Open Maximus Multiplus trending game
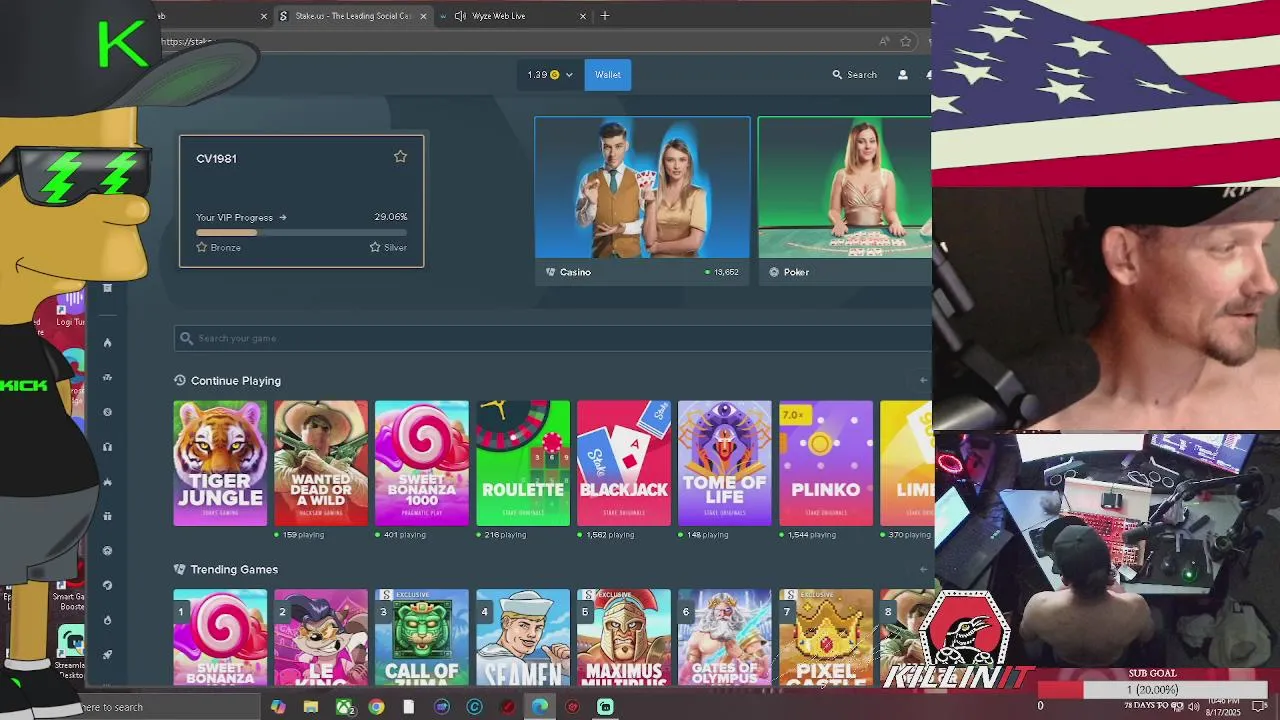 pos(624,638)
